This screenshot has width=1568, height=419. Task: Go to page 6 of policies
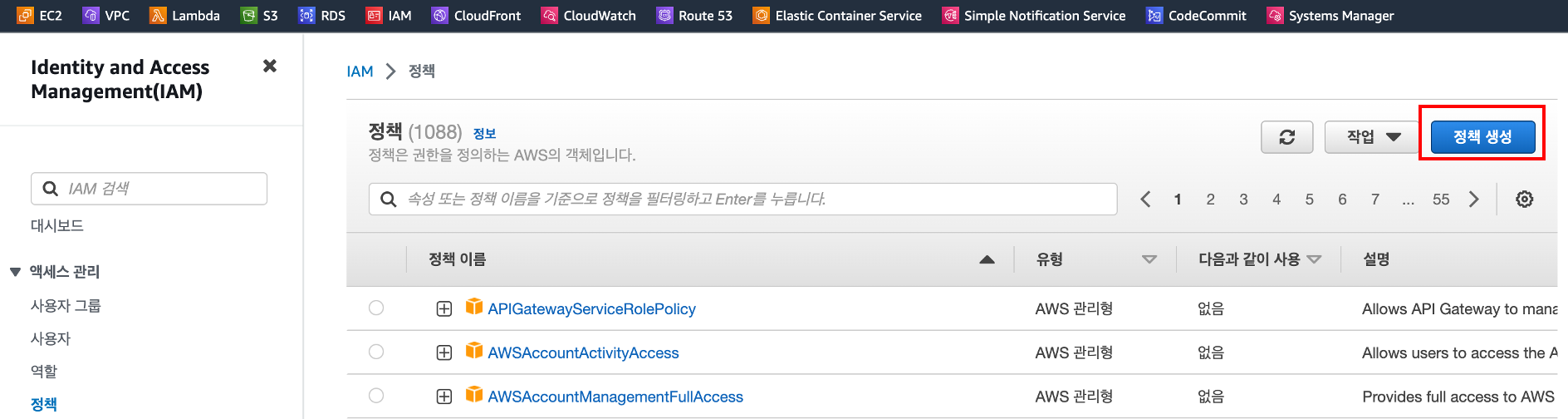pos(1342,200)
